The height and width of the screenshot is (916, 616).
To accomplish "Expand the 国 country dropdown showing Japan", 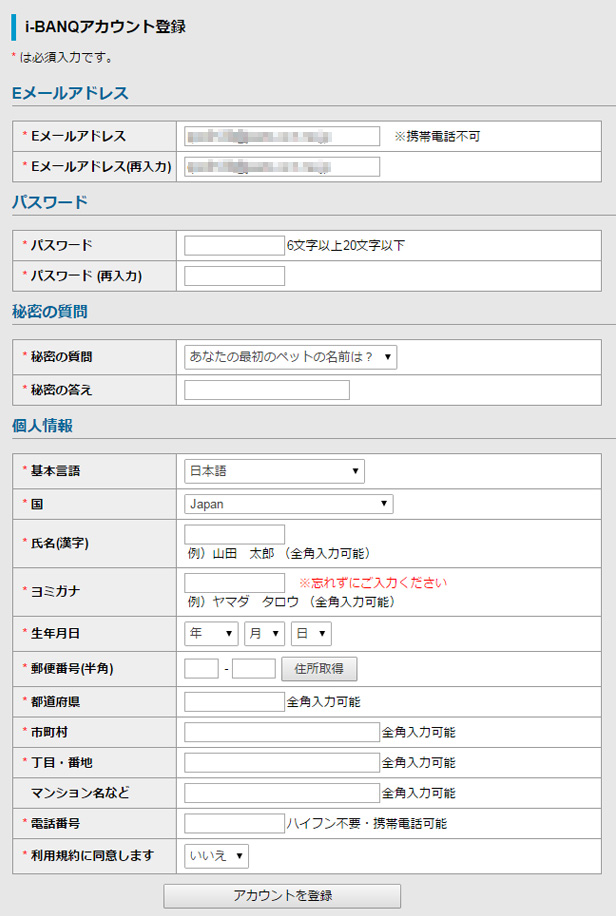I will pyautogui.click(x=290, y=504).
